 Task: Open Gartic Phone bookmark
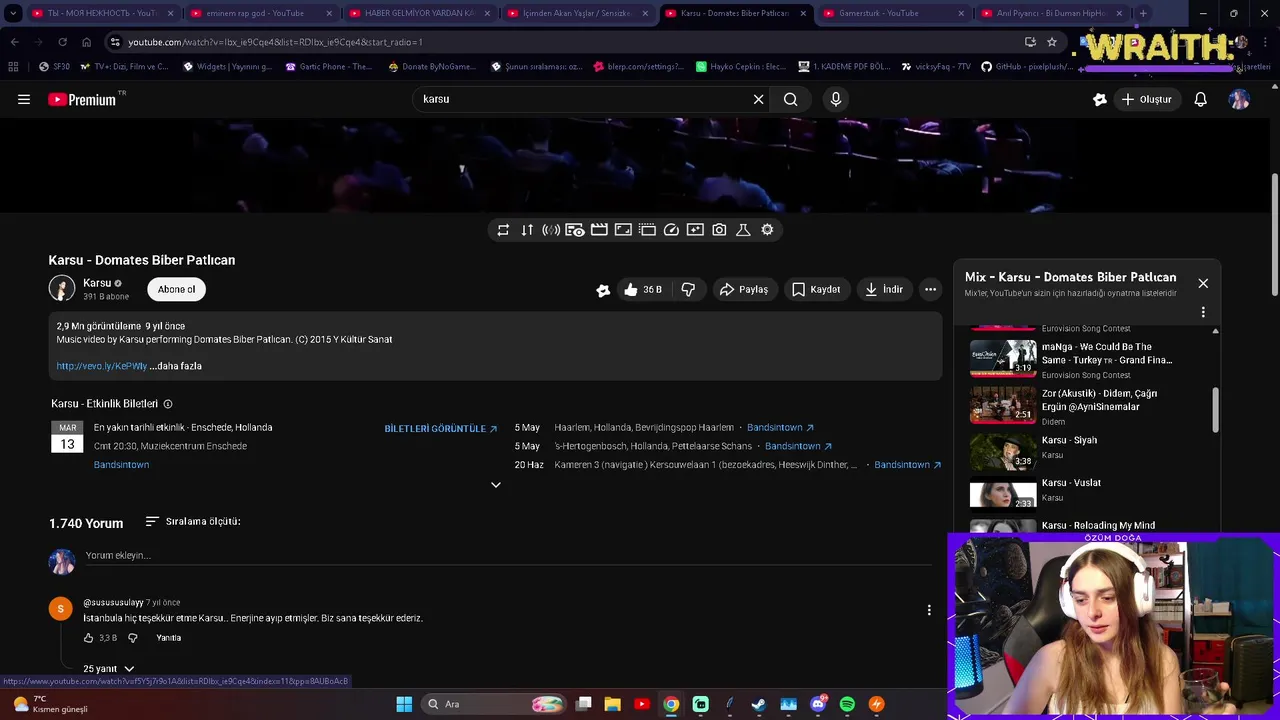[328, 66]
